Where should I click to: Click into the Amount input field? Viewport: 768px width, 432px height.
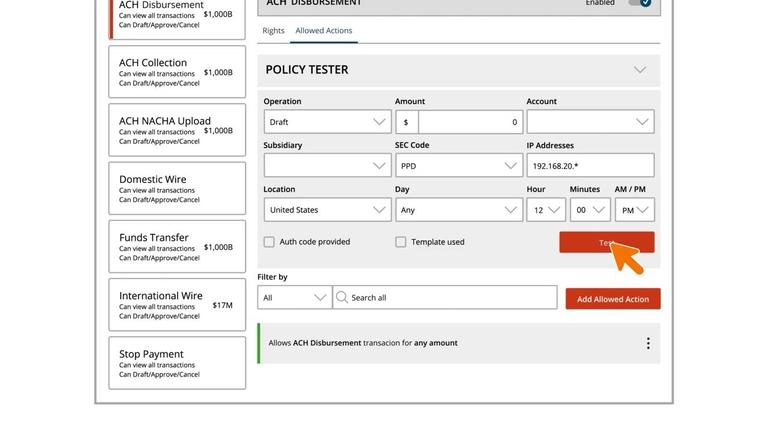tap(471, 122)
